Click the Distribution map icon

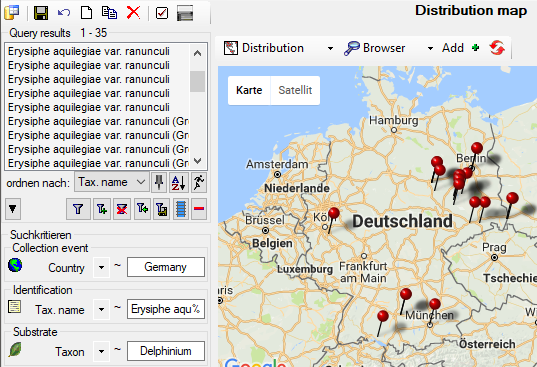tap(230, 48)
